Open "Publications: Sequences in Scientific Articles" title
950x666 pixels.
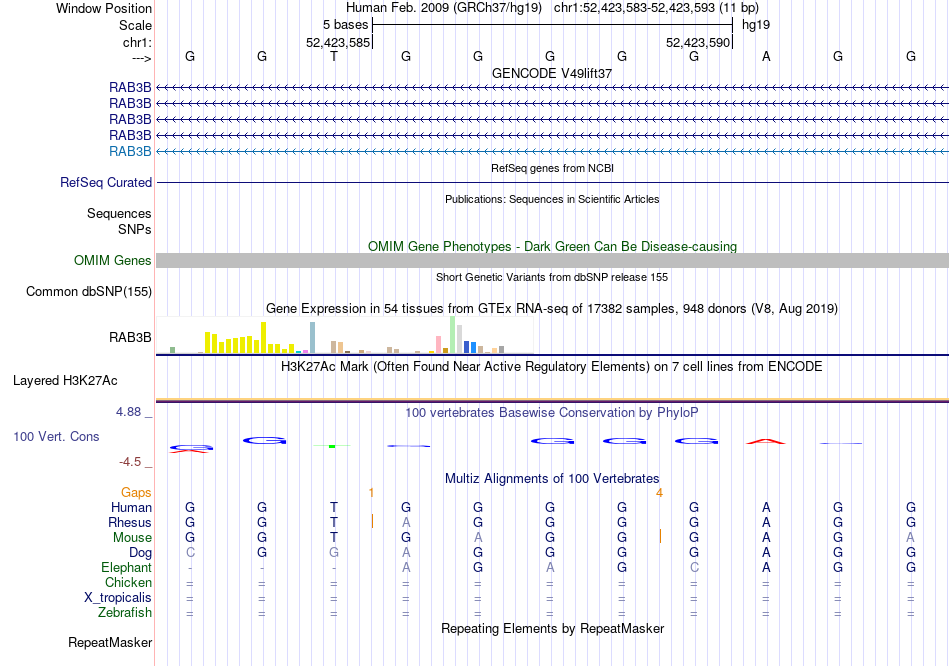point(552,199)
